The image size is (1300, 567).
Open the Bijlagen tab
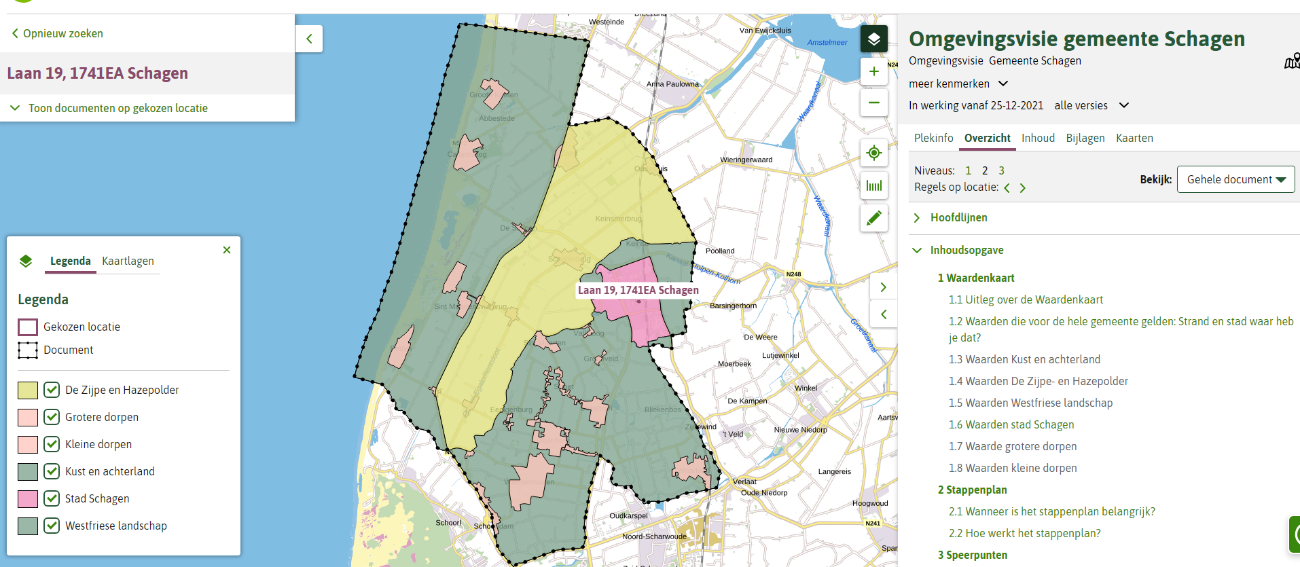pos(1085,138)
